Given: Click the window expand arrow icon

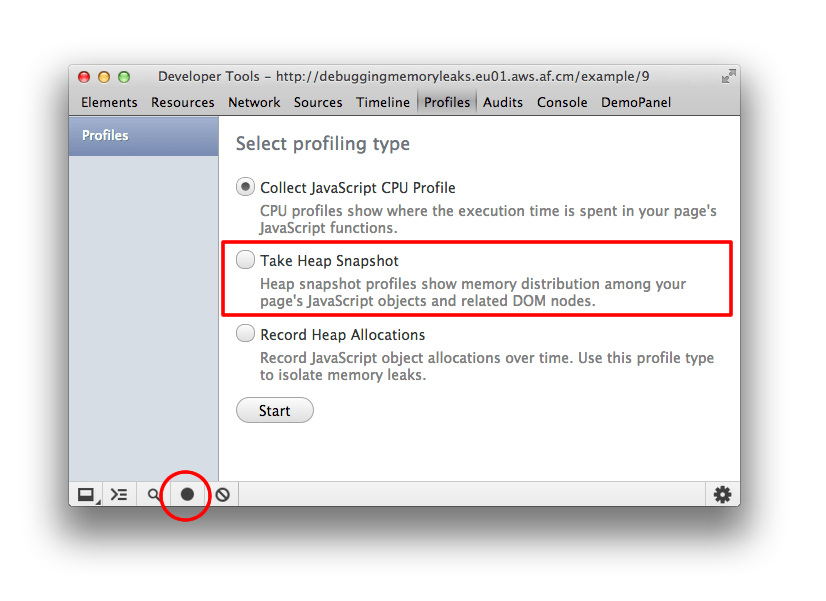Looking at the screenshot, I should click(729, 75).
